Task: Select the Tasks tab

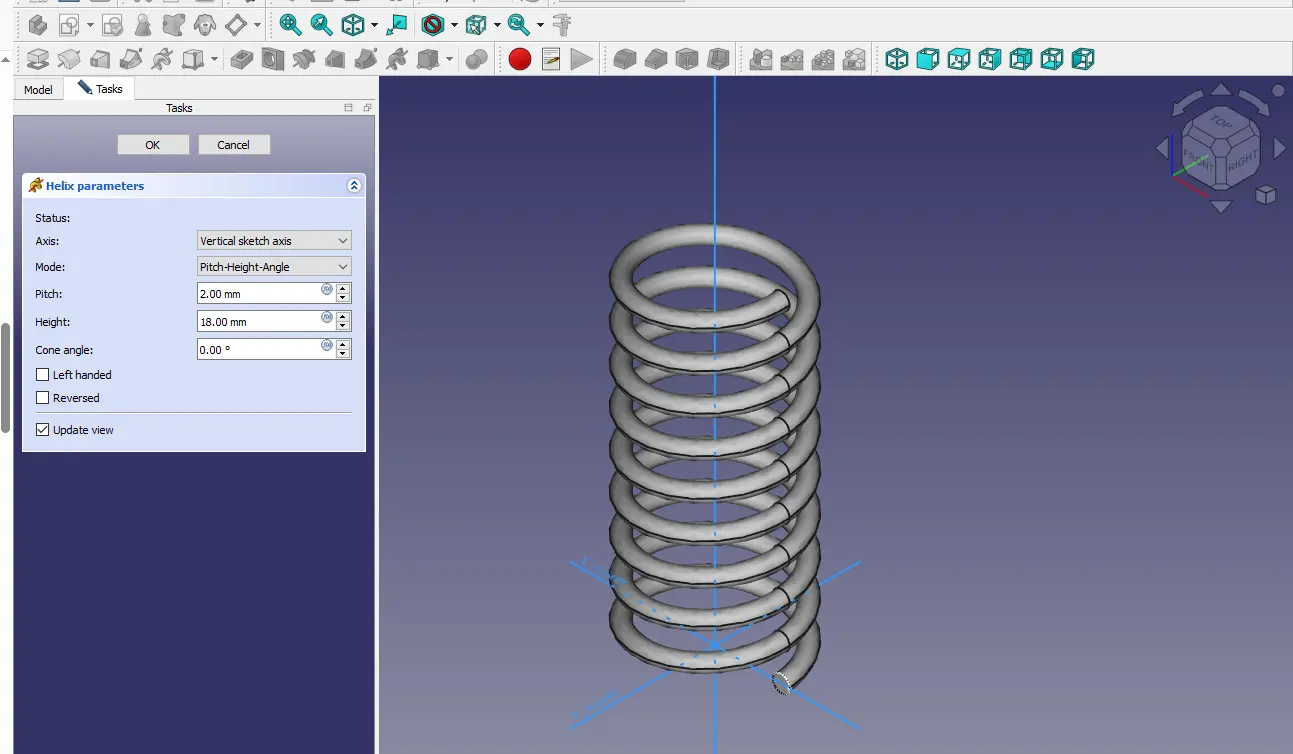Action: pos(100,89)
